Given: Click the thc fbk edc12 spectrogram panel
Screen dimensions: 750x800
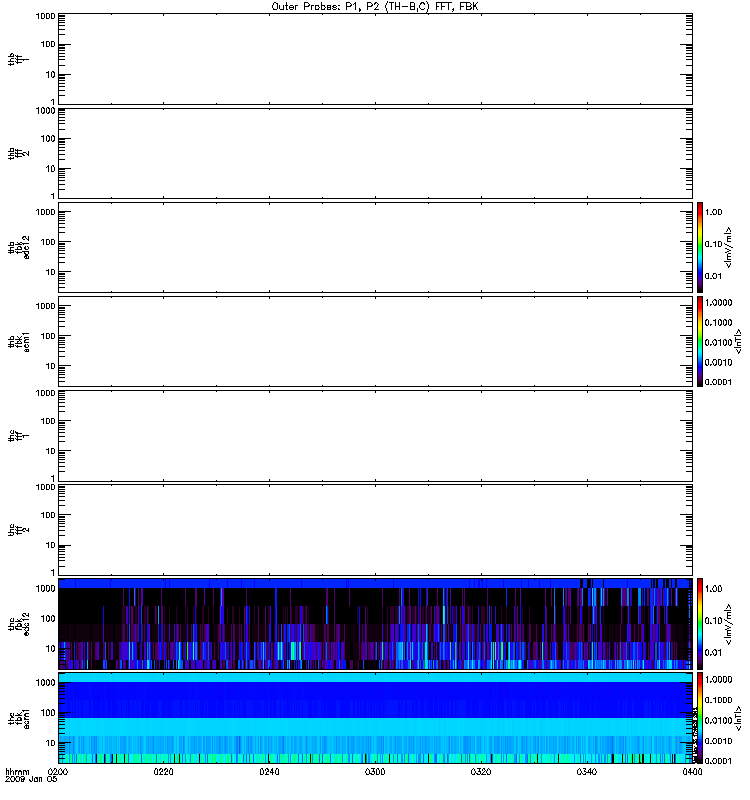Looking at the screenshot, I should coord(376,623).
